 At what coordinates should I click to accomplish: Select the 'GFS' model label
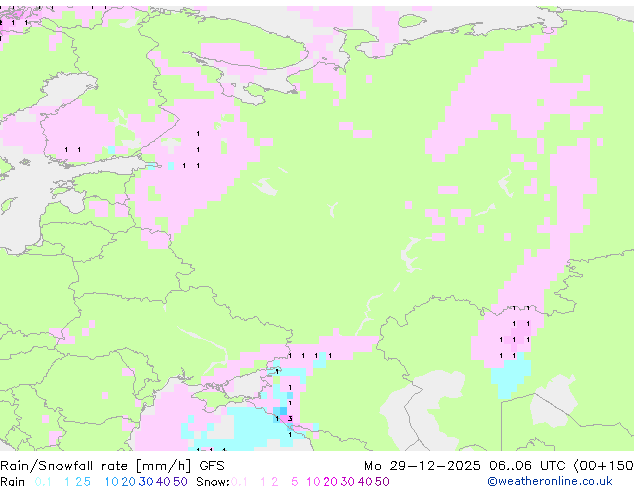pyautogui.click(x=212, y=466)
